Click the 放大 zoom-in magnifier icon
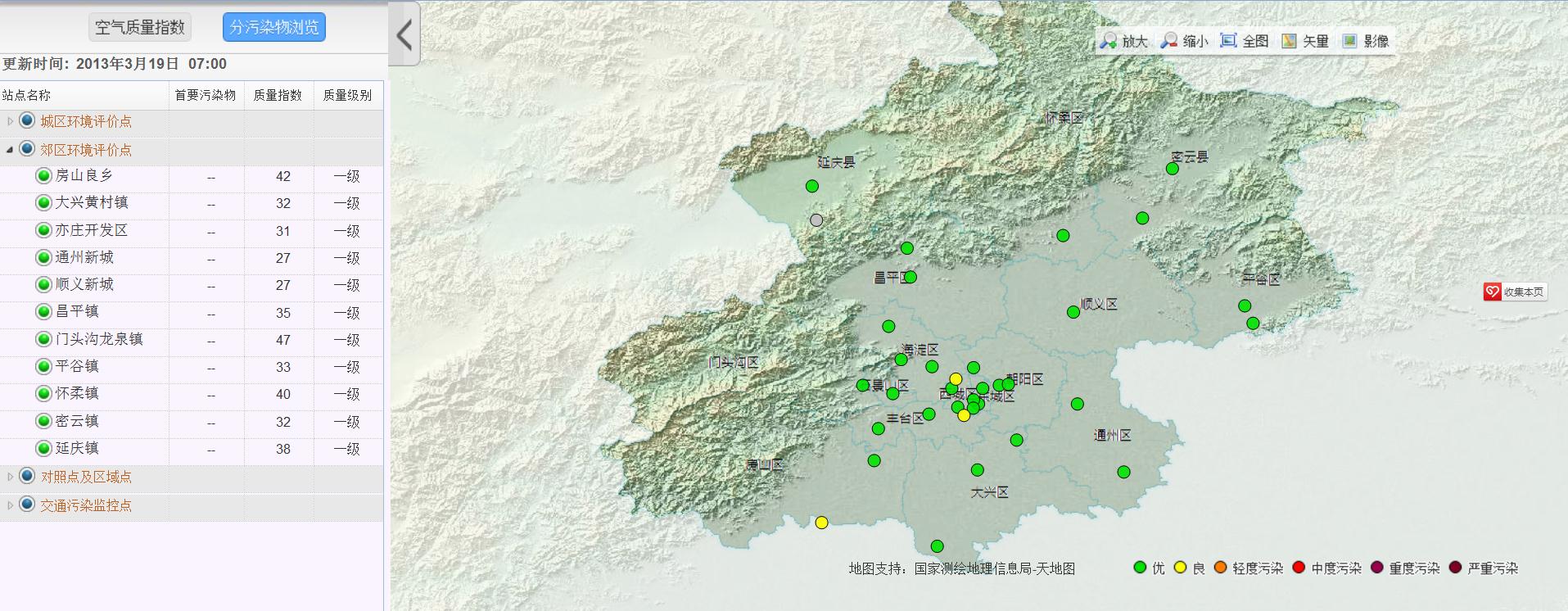Viewport: 1568px width, 611px height. [1109, 41]
